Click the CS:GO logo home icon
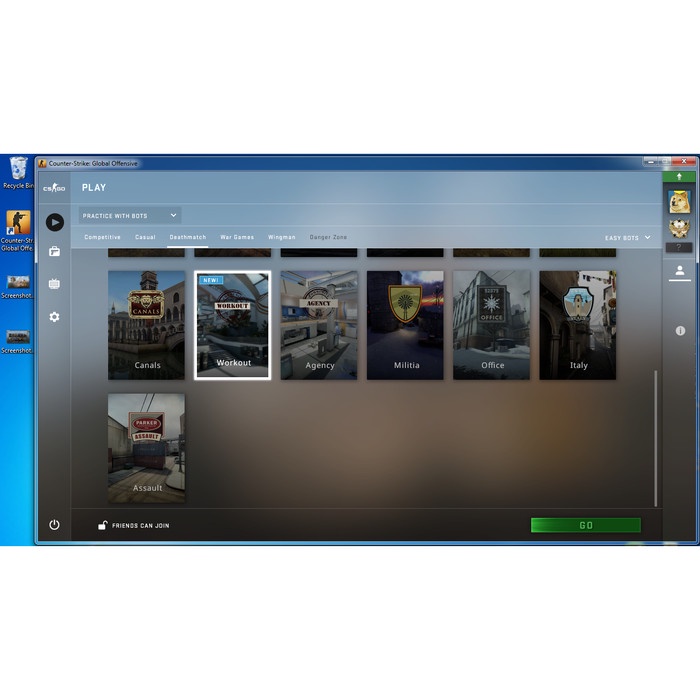 pyautogui.click(x=54, y=188)
